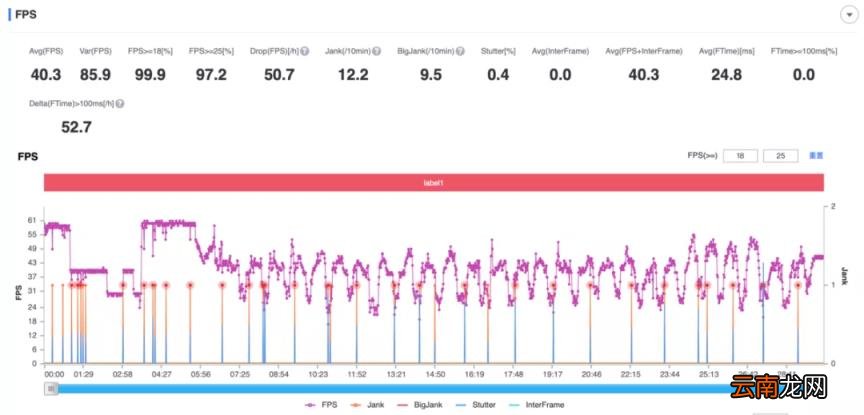Viewport: 864px width, 415px height.
Task: Open help icon next to Drop(FPS)[/h]
Action: point(305,51)
